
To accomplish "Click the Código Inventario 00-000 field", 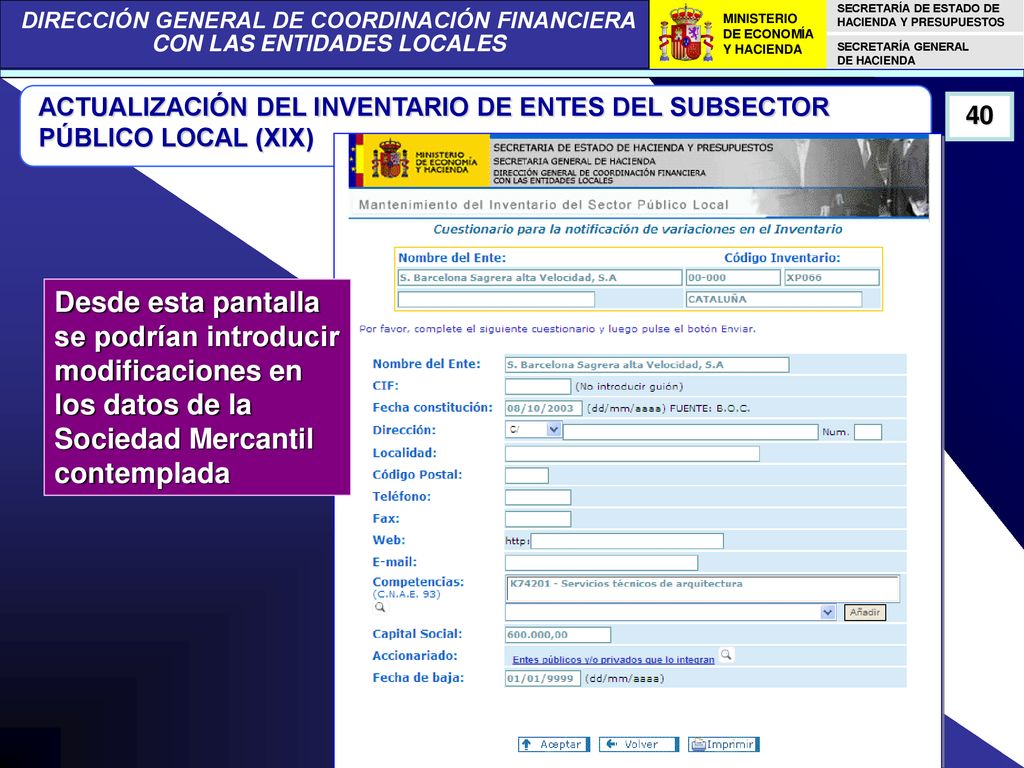I will point(733,278).
